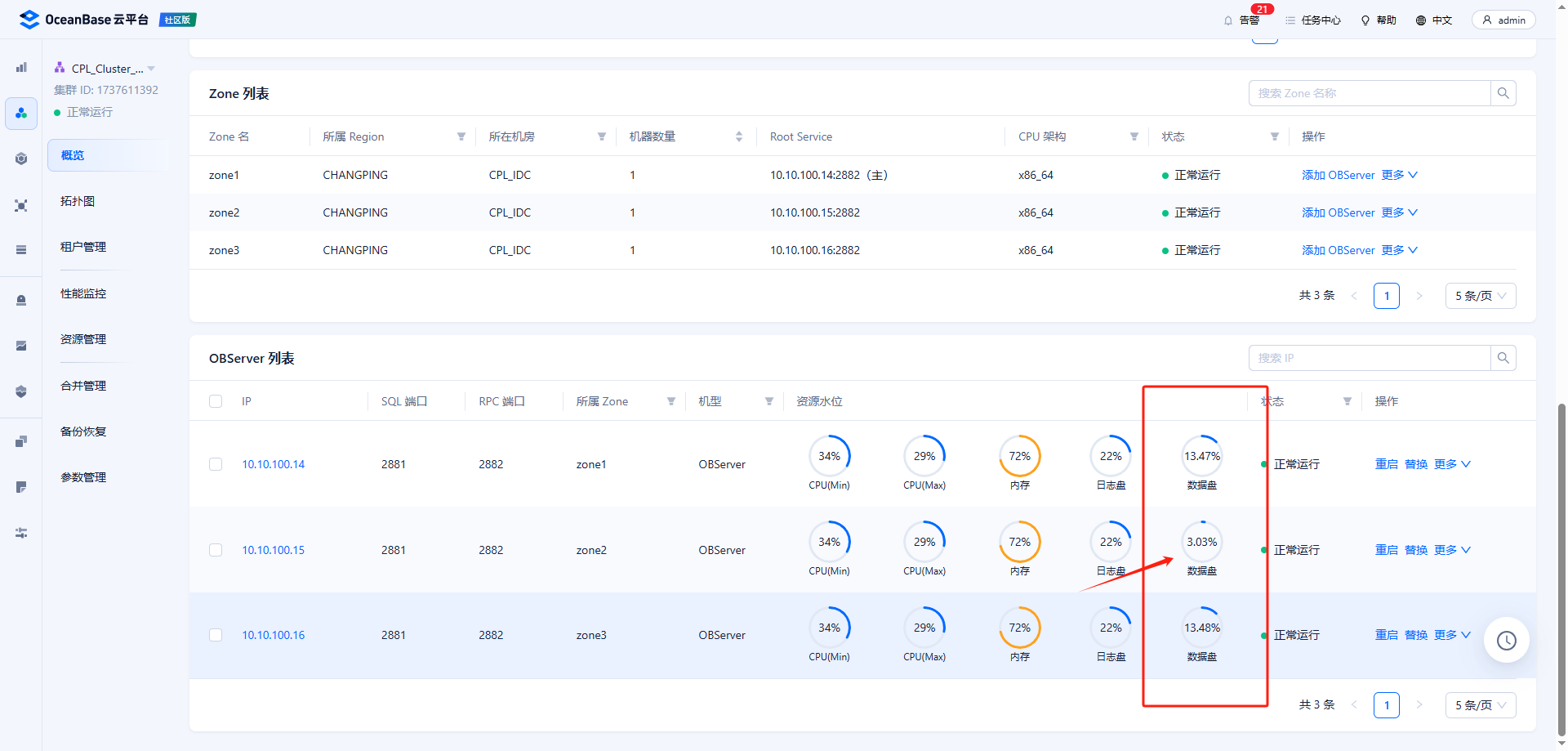Click the 3.03% 数据盘 gauge for 10.10.100.15
The width and height of the screenshot is (1568, 751).
tap(1202, 542)
